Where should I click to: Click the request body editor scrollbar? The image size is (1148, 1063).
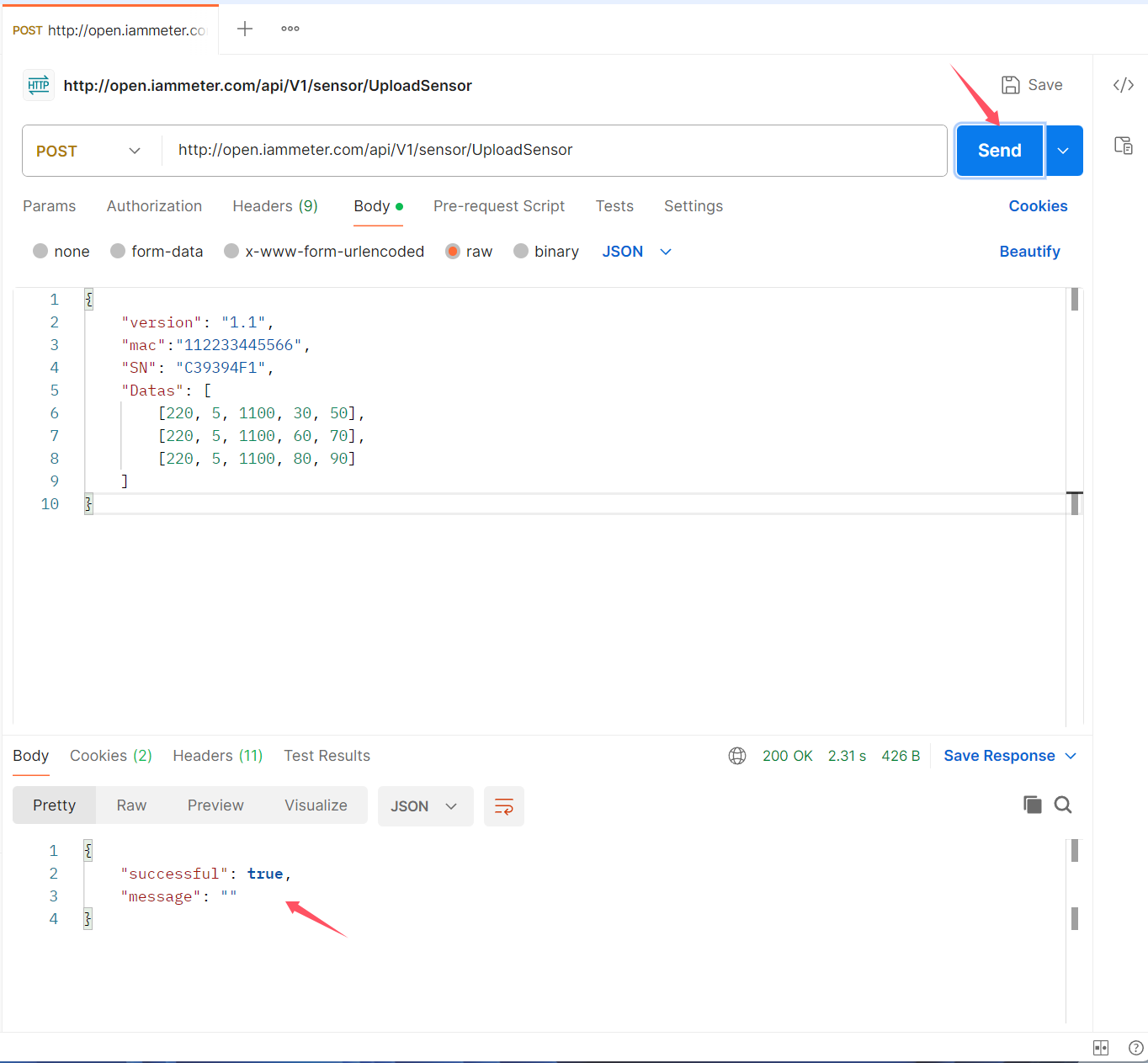coord(1075,300)
